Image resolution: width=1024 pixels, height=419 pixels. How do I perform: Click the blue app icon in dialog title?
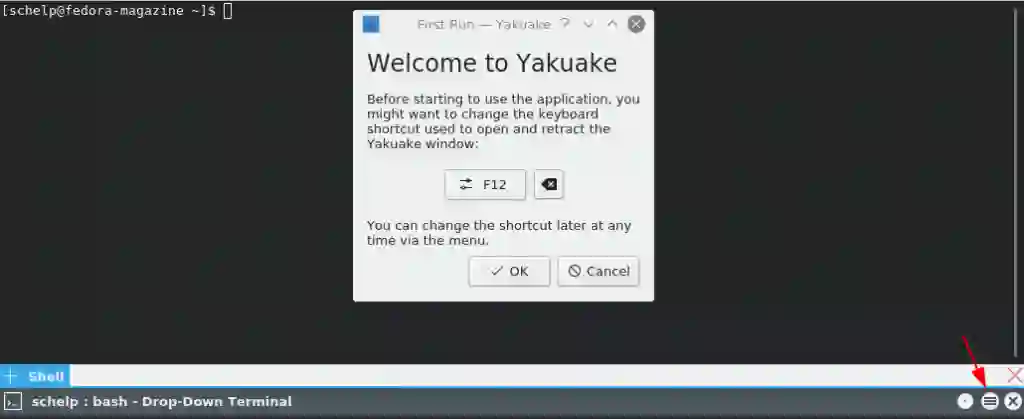371,24
